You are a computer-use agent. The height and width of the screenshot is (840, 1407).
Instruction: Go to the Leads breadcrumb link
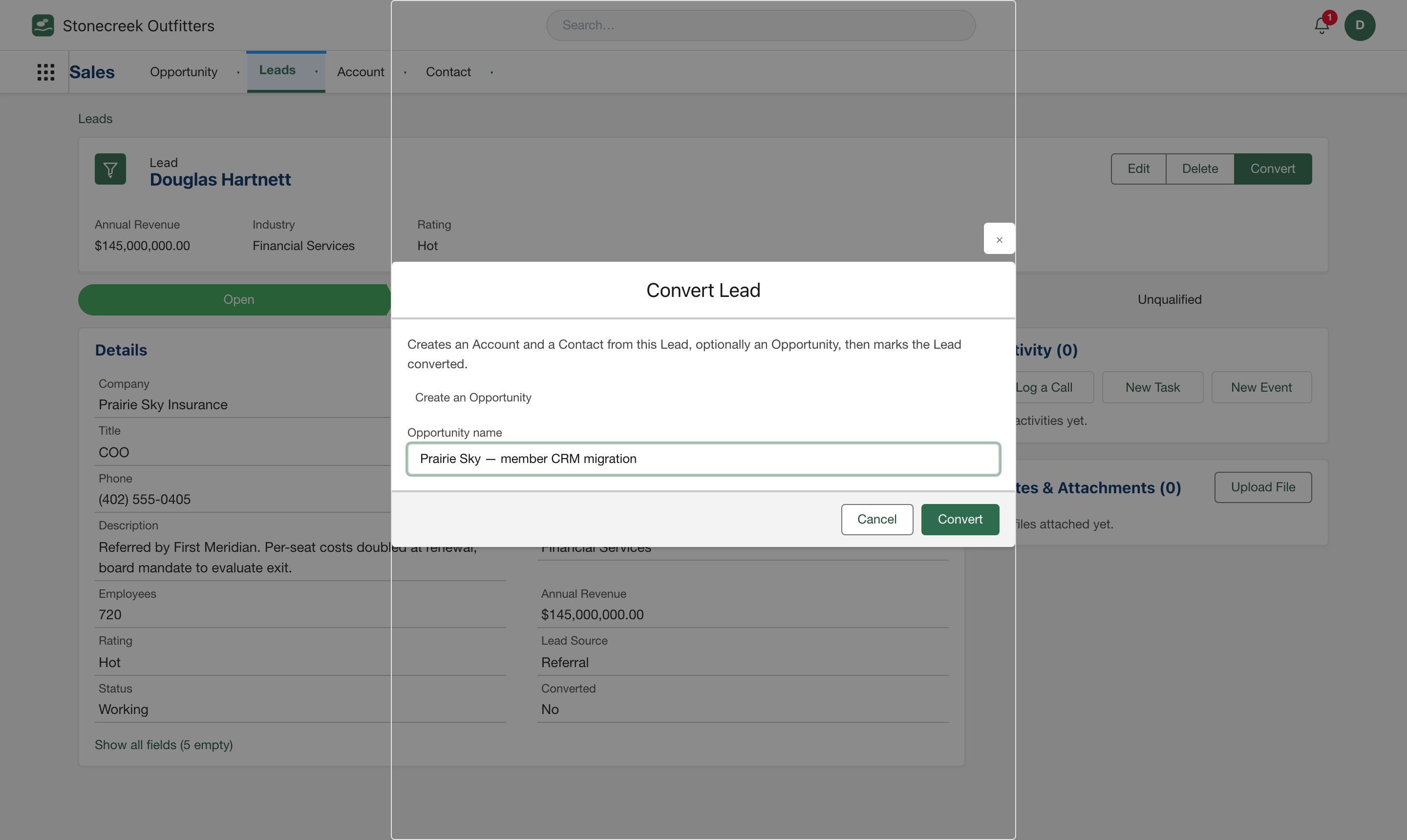[x=95, y=119]
